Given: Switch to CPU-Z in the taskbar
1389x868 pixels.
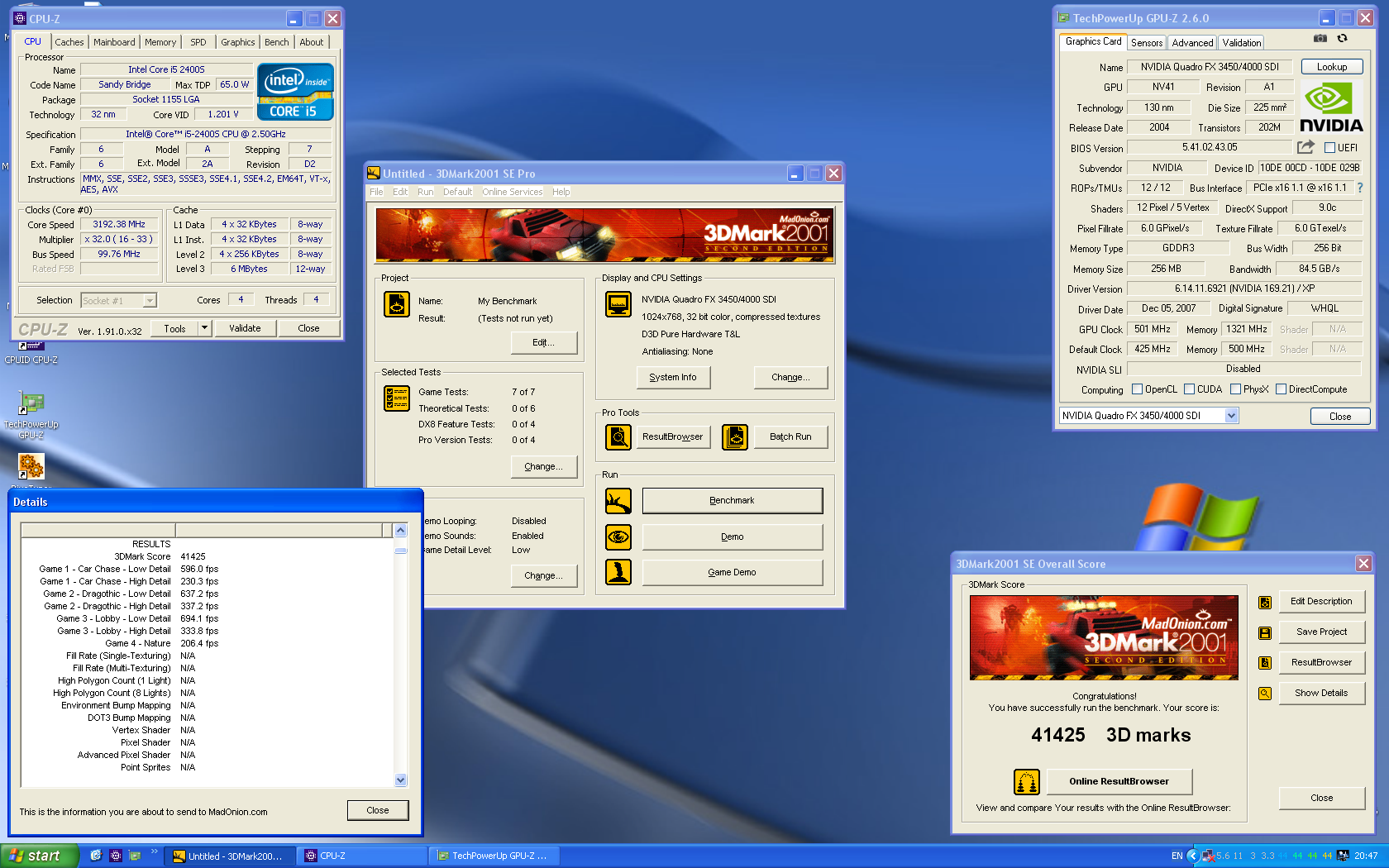Looking at the screenshot, I should point(362,856).
